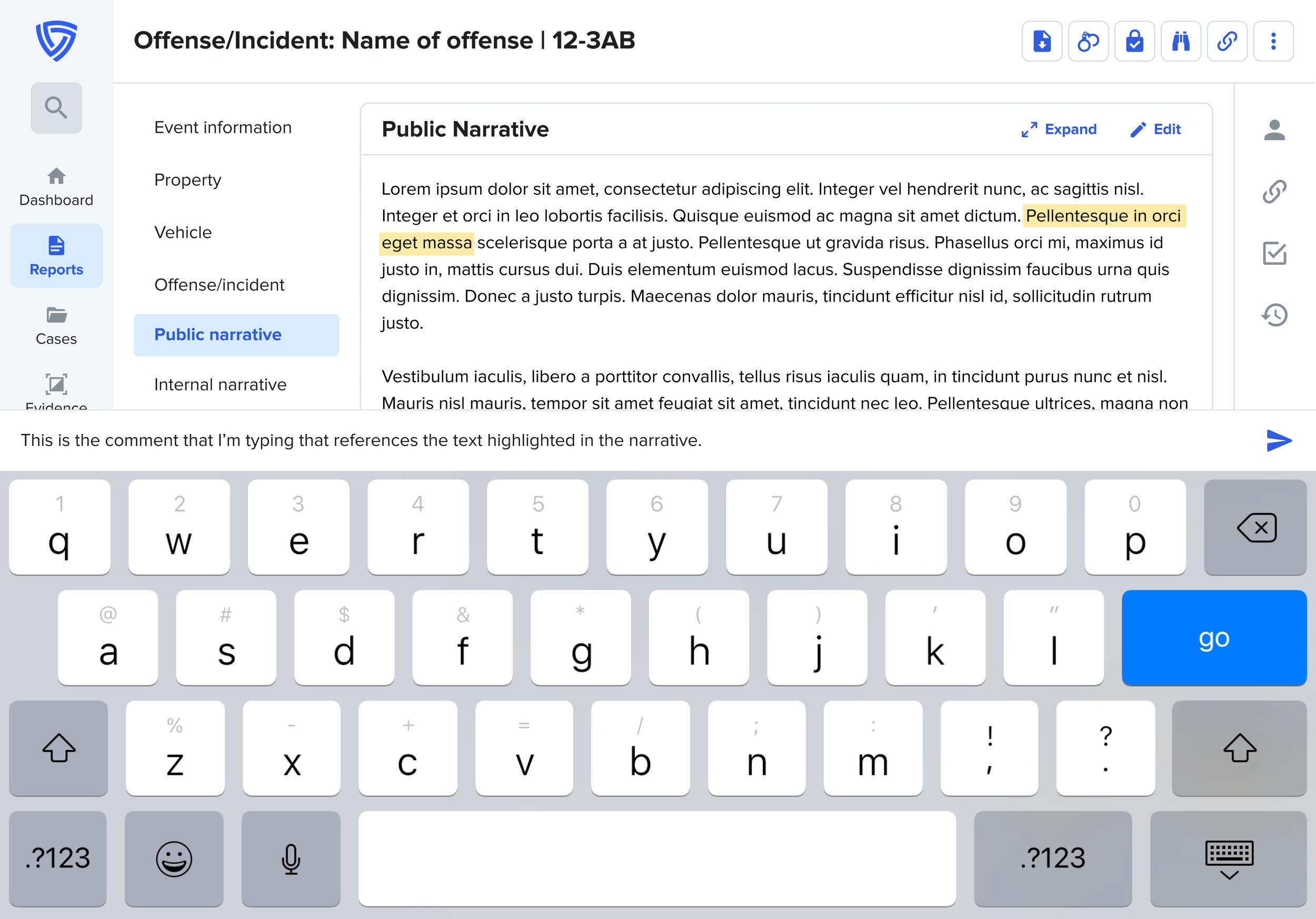The image size is (1316, 919).
Task: Send the comment with arrow icon
Action: (x=1278, y=441)
